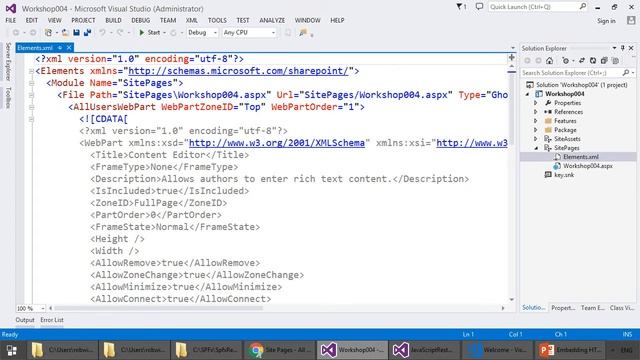Switch to the Class View tab

[622, 308]
